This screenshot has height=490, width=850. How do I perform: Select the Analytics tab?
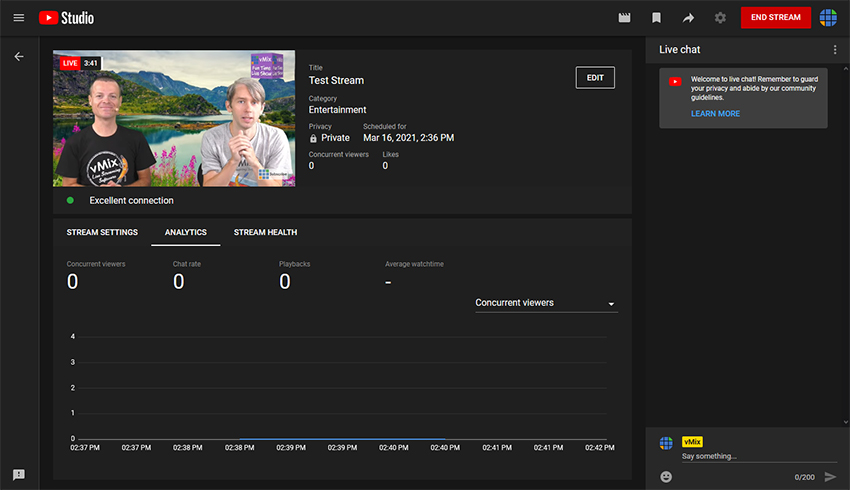[185, 232]
